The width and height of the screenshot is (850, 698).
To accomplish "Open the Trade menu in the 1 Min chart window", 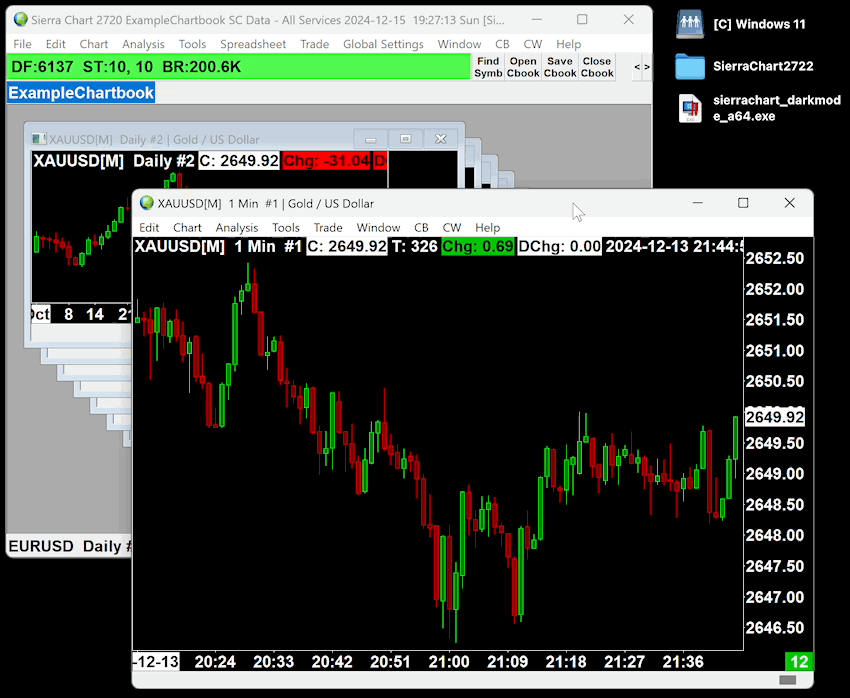I will click(328, 228).
